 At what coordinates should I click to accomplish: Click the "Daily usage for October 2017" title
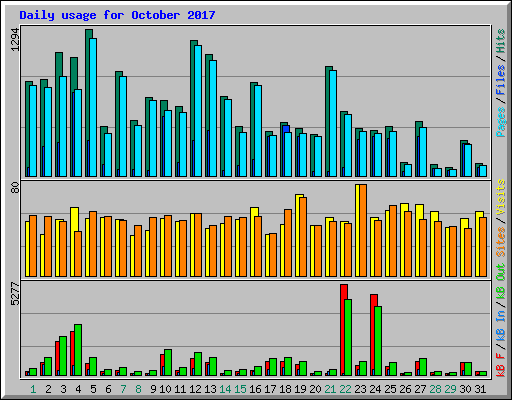[117, 15]
